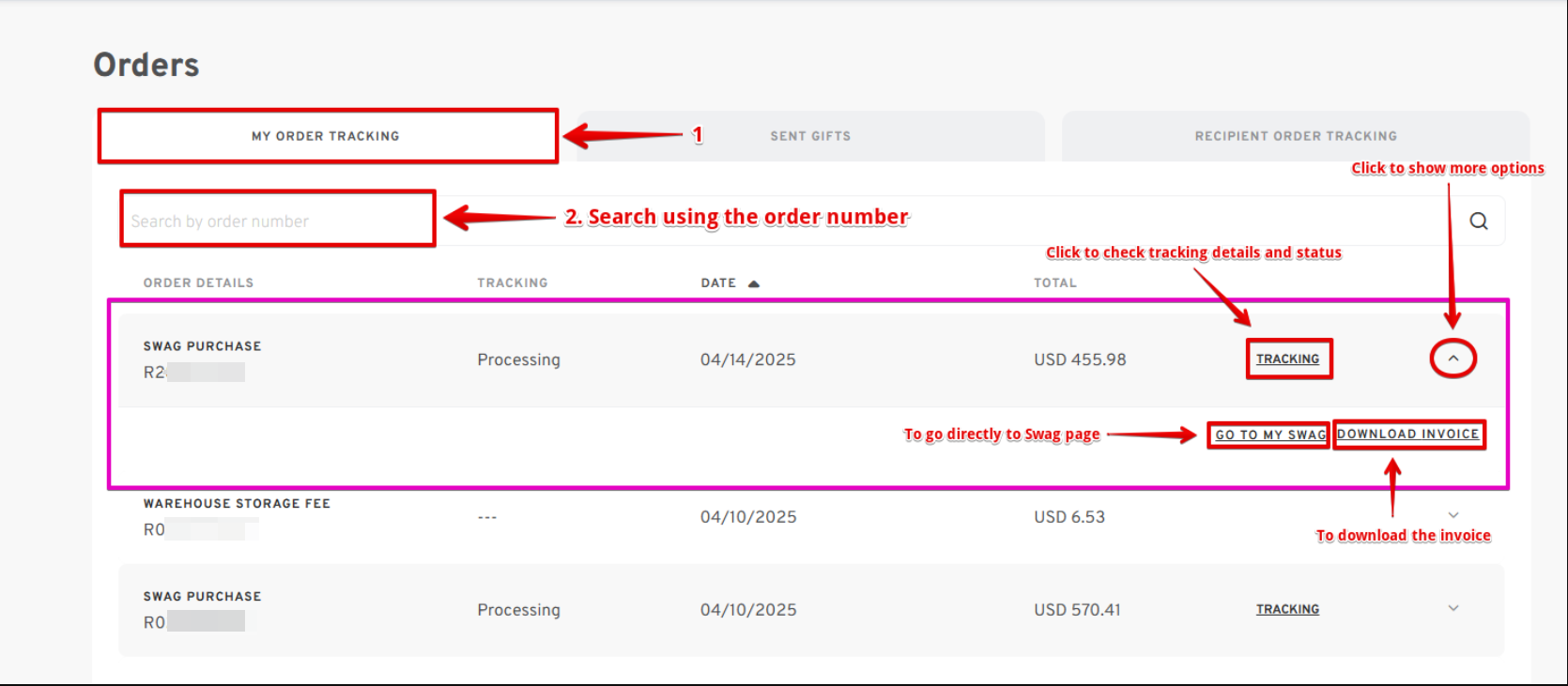1568x686 pixels.
Task: Click the Order Details column header
Action: [x=198, y=282]
